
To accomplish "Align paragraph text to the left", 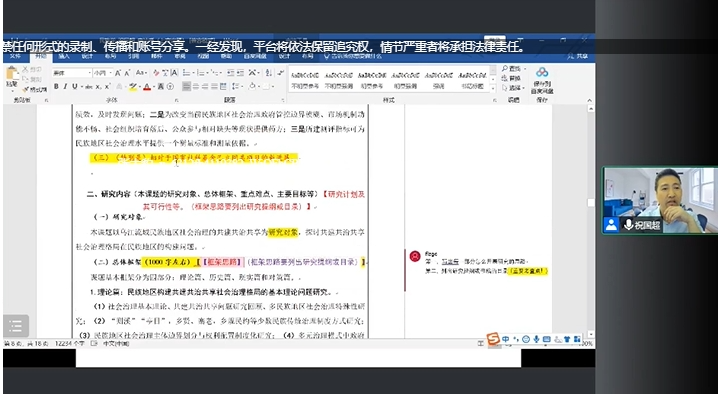I will (186, 87).
